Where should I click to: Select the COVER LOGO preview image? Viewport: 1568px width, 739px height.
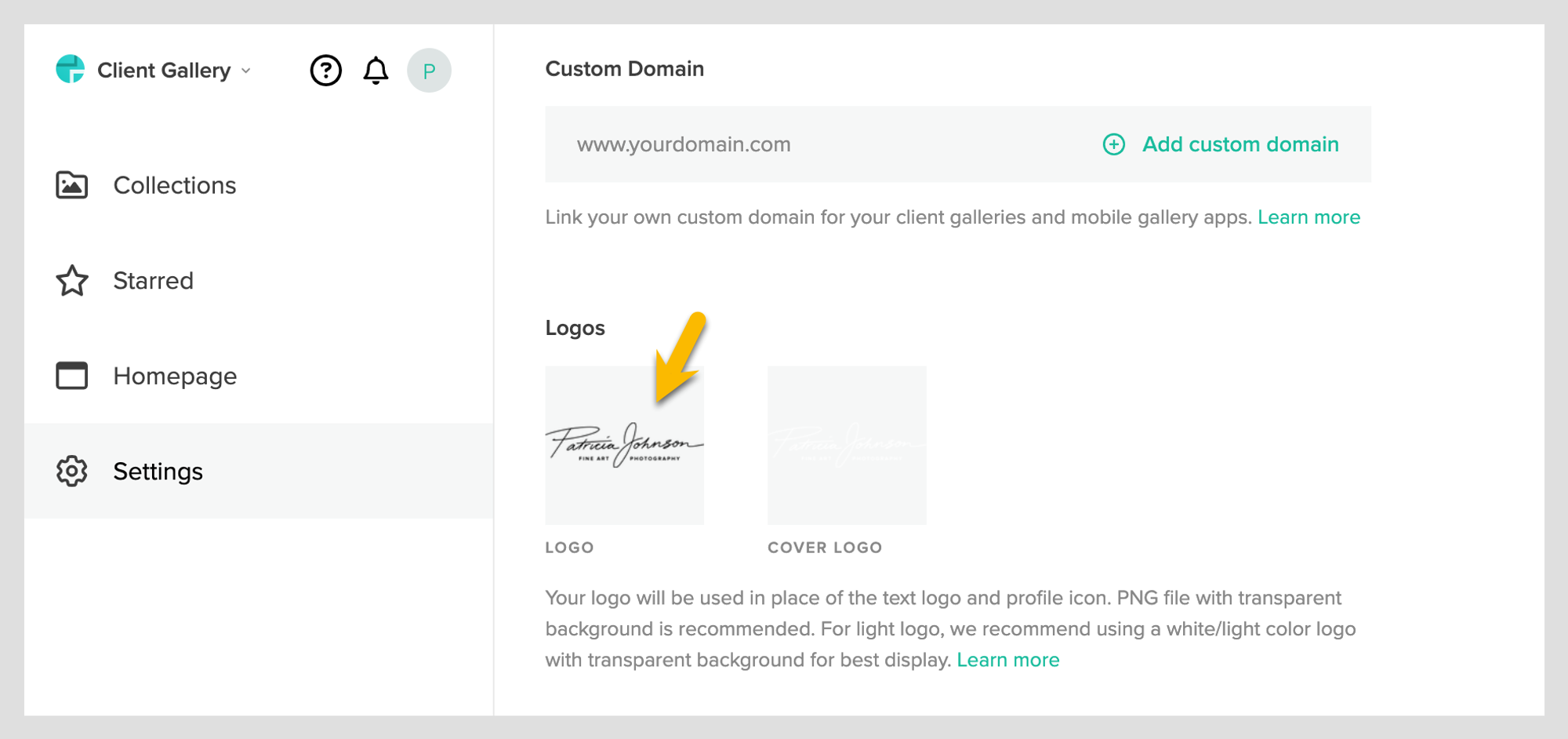(x=847, y=446)
